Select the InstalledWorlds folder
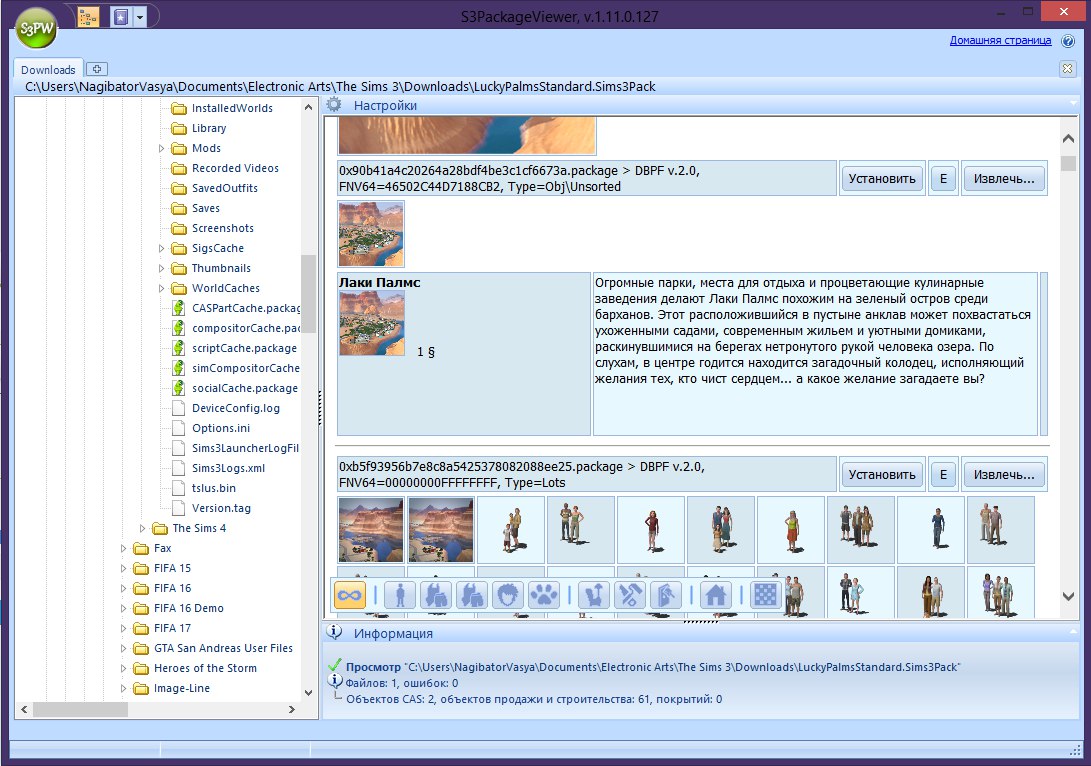This screenshot has height=766, width=1091. pos(232,108)
